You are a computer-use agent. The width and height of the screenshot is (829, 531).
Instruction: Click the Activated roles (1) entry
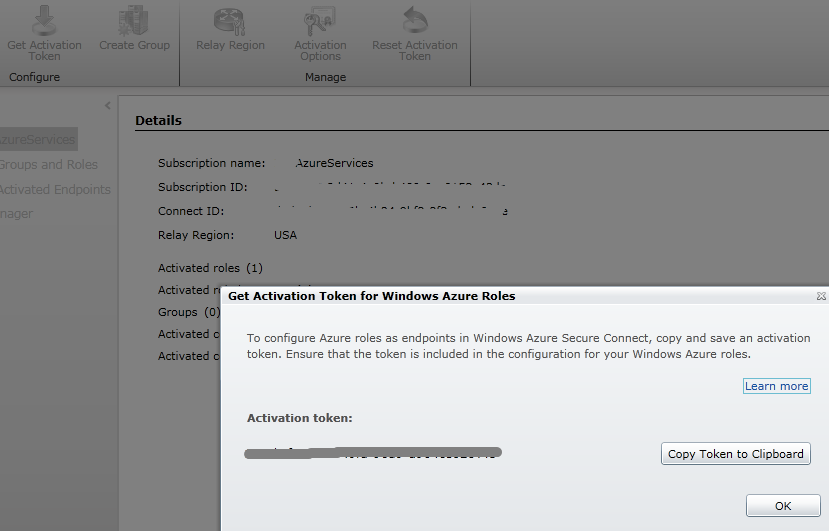[x=210, y=268]
